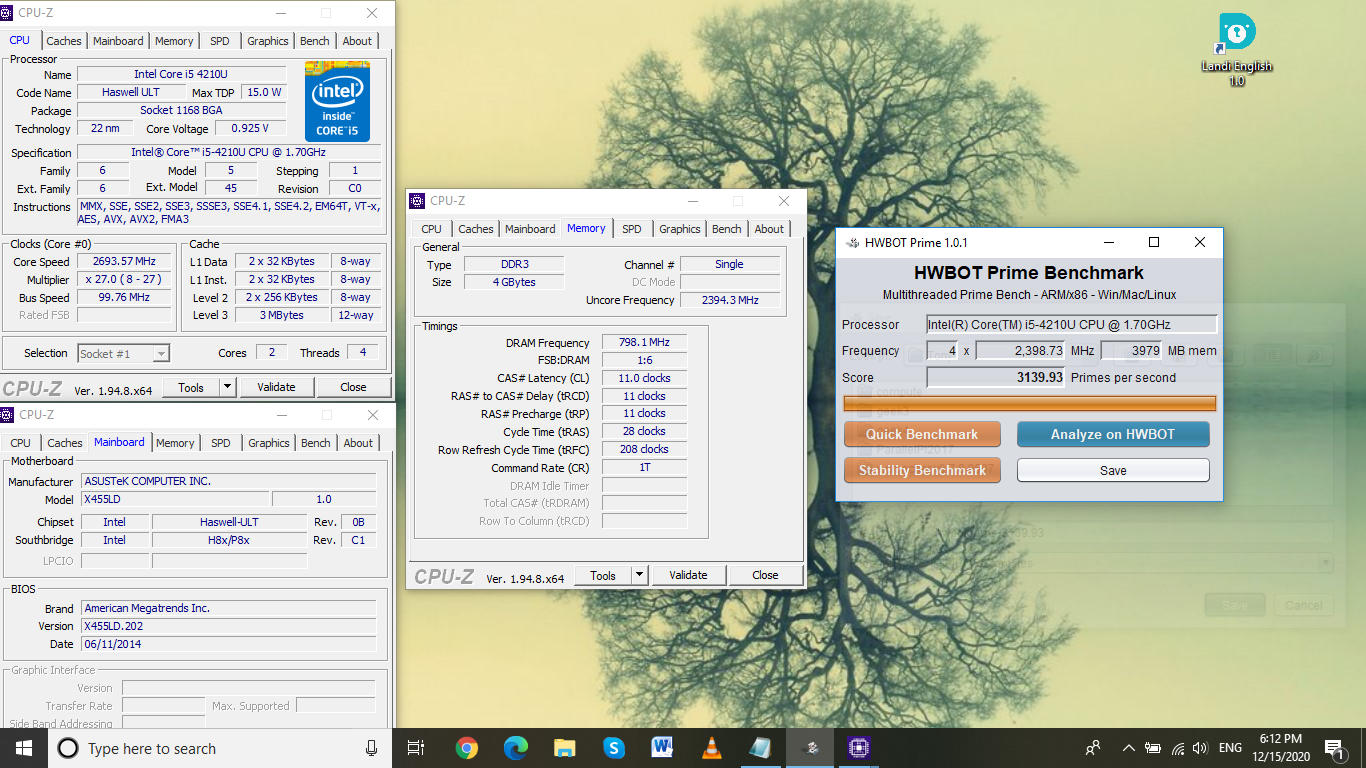Click the Multiplier value x 27.0
The width and height of the screenshot is (1366, 768).
click(125, 280)
